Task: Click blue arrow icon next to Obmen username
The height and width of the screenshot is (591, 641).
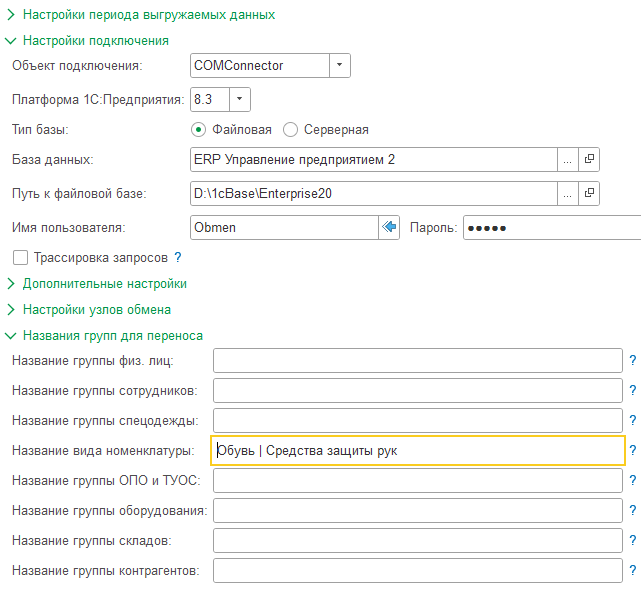Action: (389, 227)
